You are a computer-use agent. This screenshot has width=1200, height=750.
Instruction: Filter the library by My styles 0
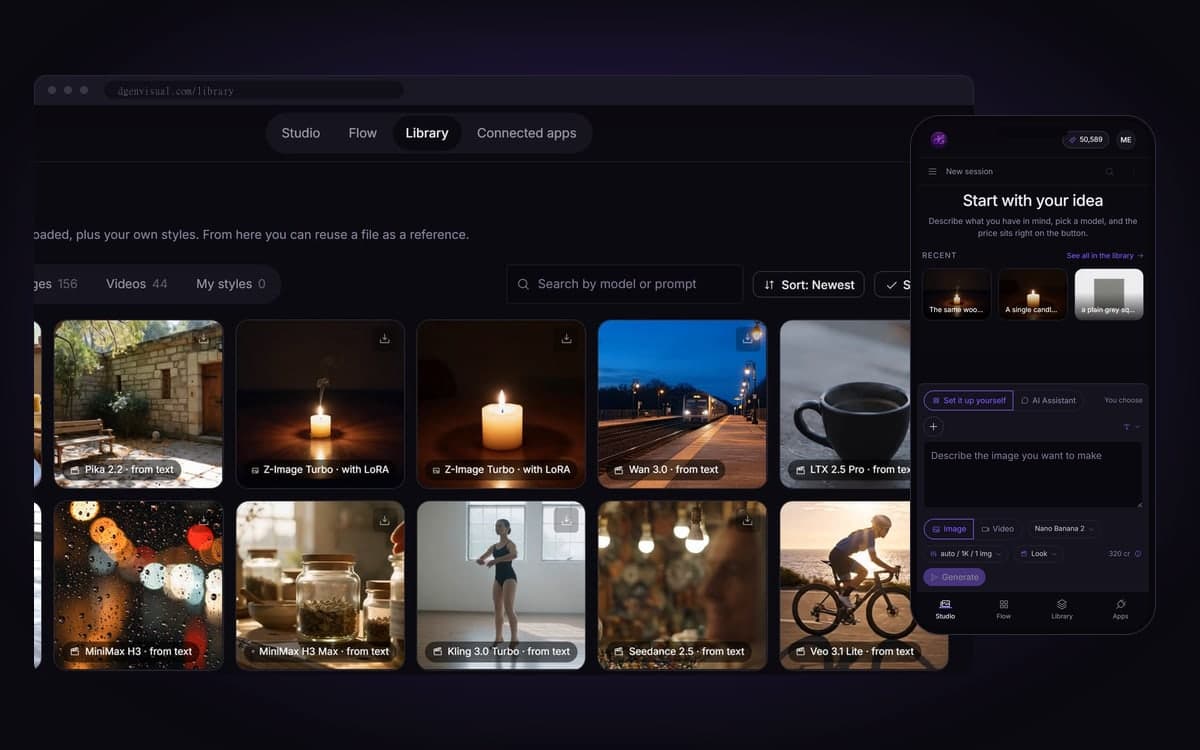coord(231,284)
